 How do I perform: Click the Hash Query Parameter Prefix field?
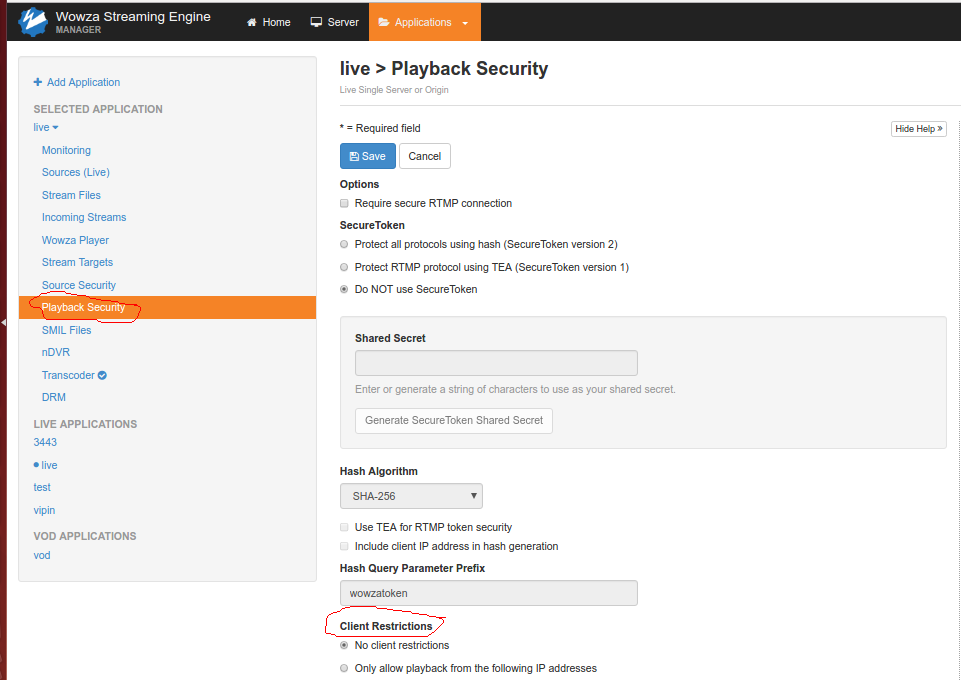(x=489, y=593)
